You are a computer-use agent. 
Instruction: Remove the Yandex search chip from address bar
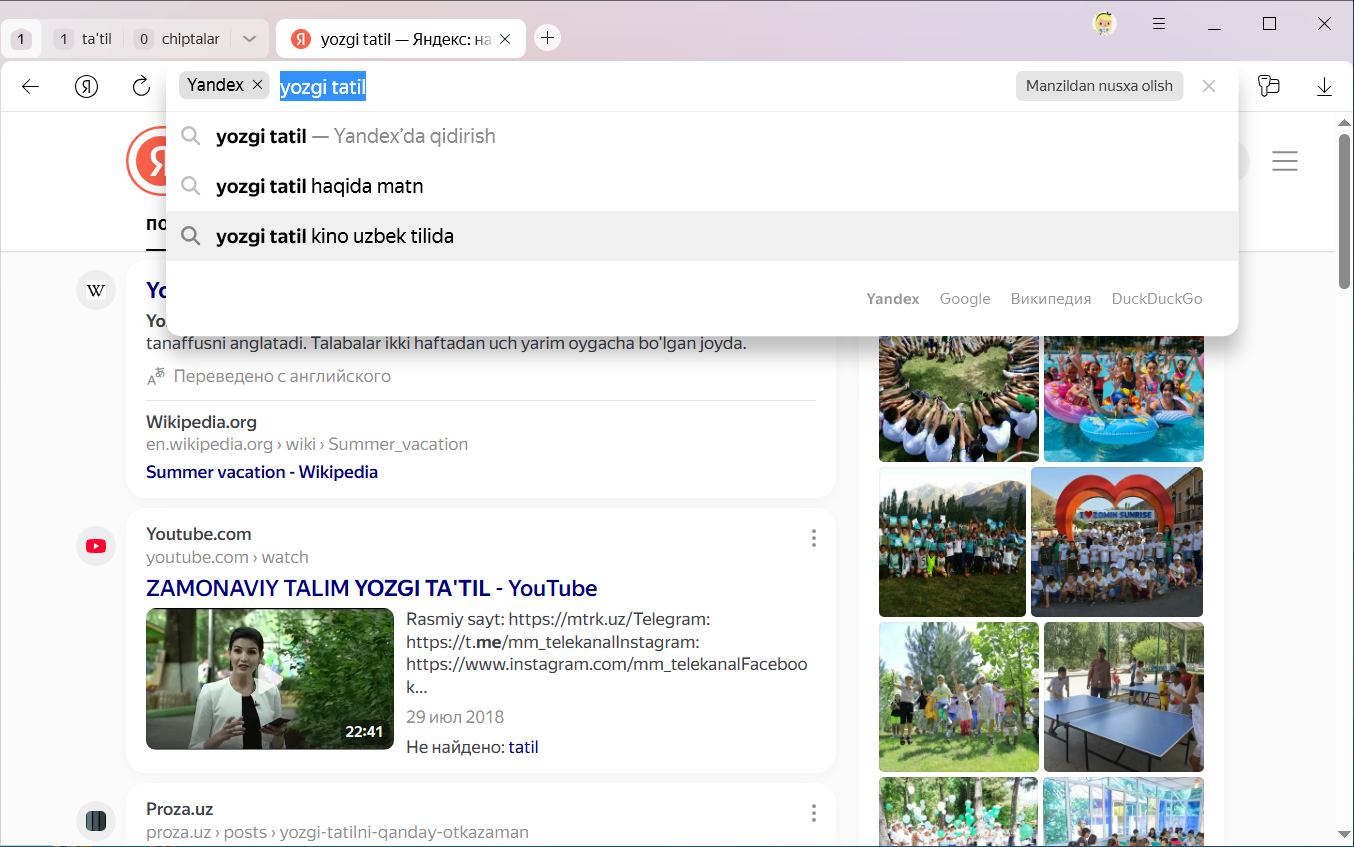tap(257, 86)
